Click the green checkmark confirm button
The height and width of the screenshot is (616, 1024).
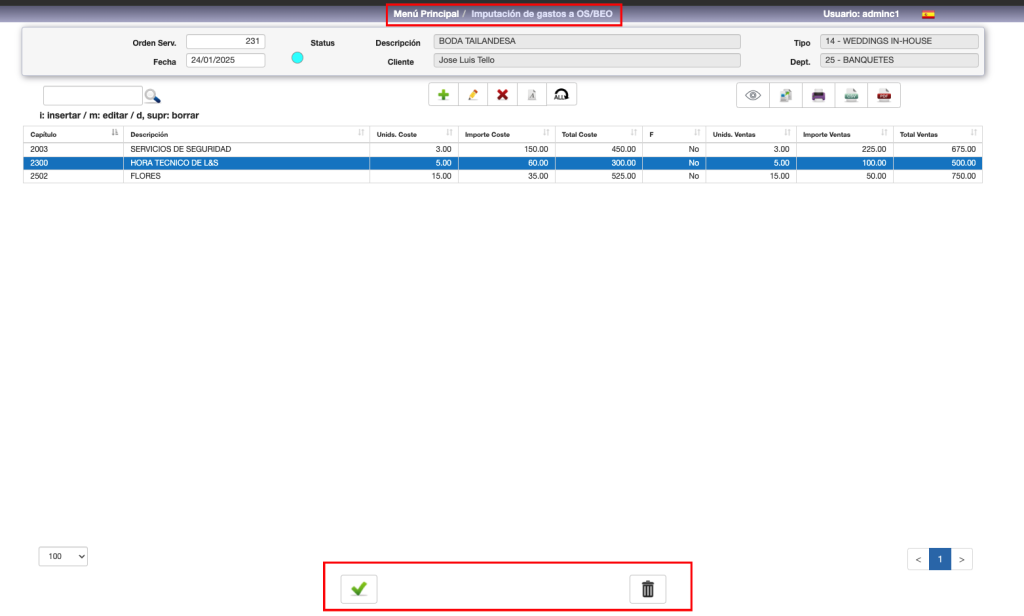359,589
